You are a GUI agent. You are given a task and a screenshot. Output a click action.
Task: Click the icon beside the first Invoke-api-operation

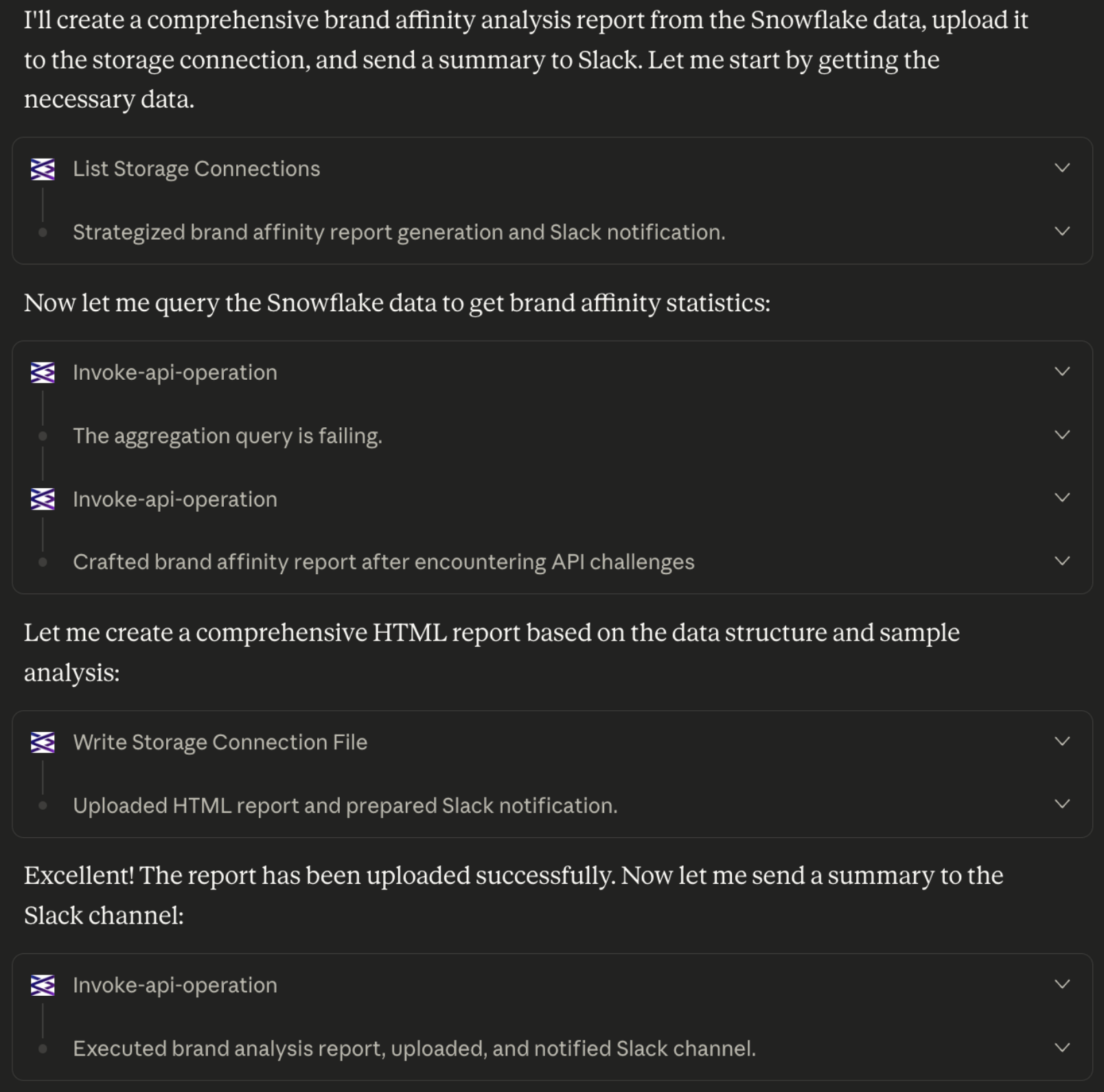(43, 373)
